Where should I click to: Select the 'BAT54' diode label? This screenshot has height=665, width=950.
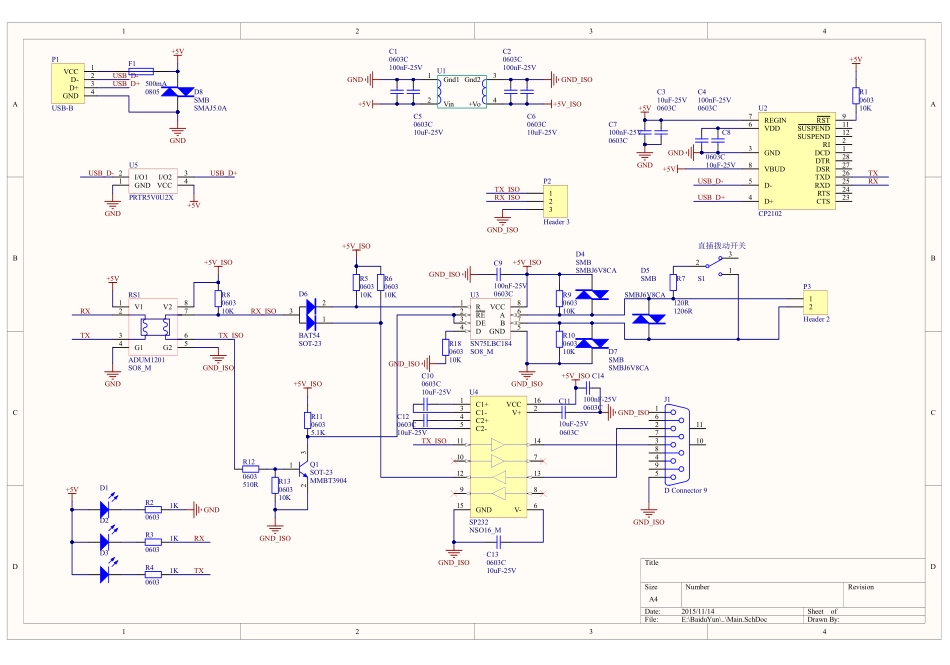point(309,336)
